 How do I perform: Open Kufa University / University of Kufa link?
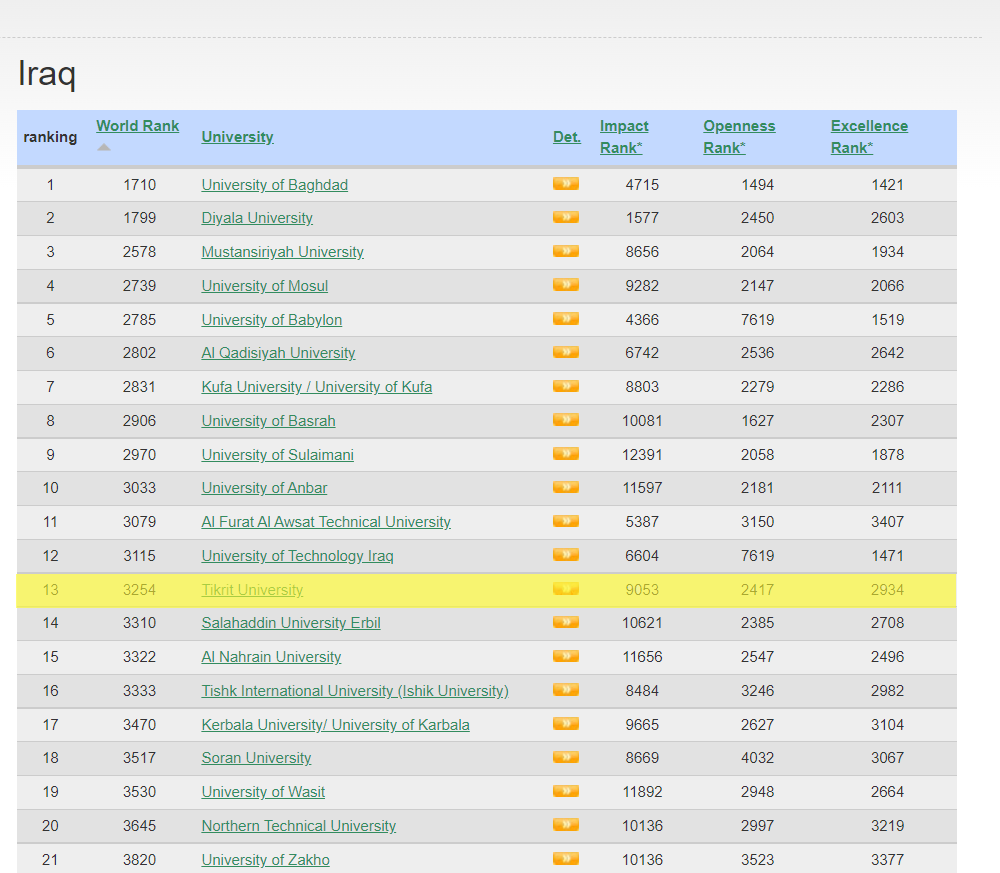[x=316, y=387]
